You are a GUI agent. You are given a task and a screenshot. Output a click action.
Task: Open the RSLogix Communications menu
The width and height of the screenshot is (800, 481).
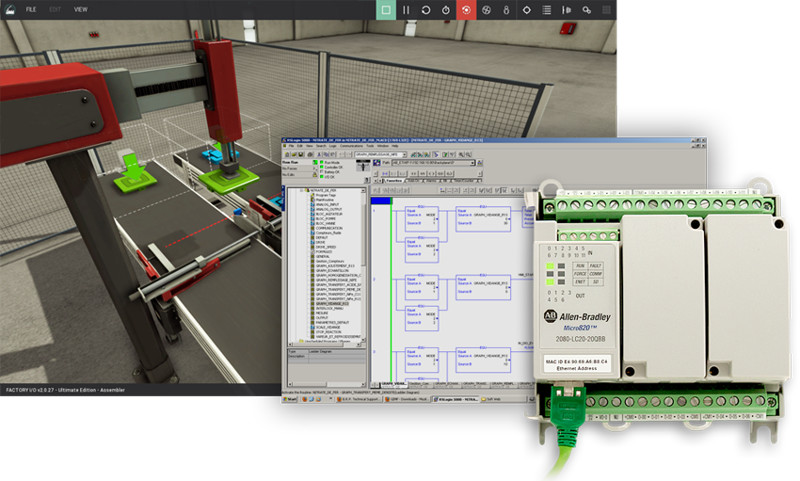click(x=352, y=146)
